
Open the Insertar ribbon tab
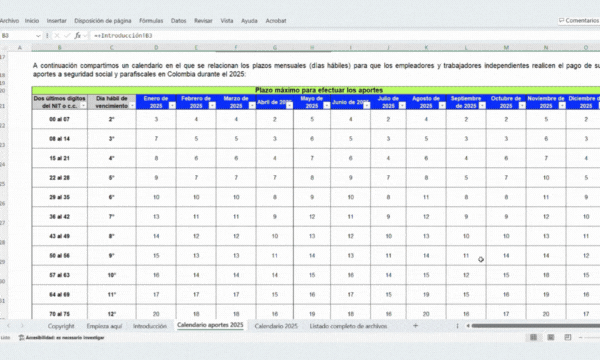coord(57,21)
